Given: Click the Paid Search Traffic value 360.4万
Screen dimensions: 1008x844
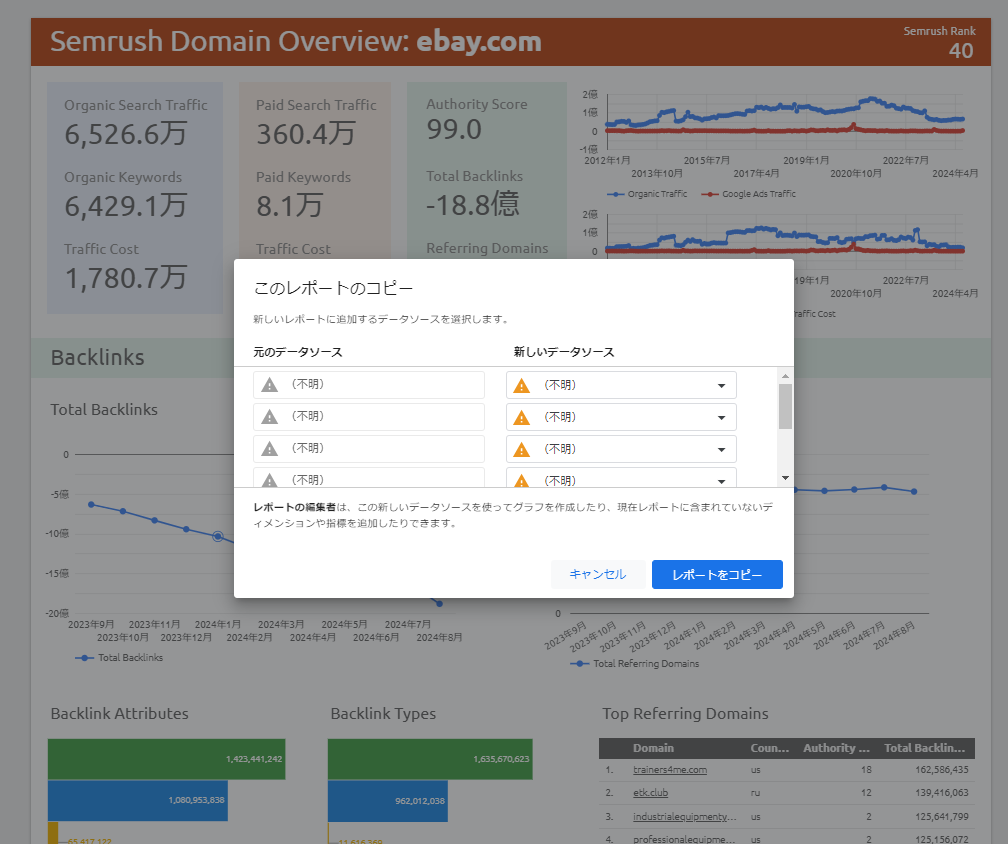Looking at the screenshot, I should [x=306, y=134].
